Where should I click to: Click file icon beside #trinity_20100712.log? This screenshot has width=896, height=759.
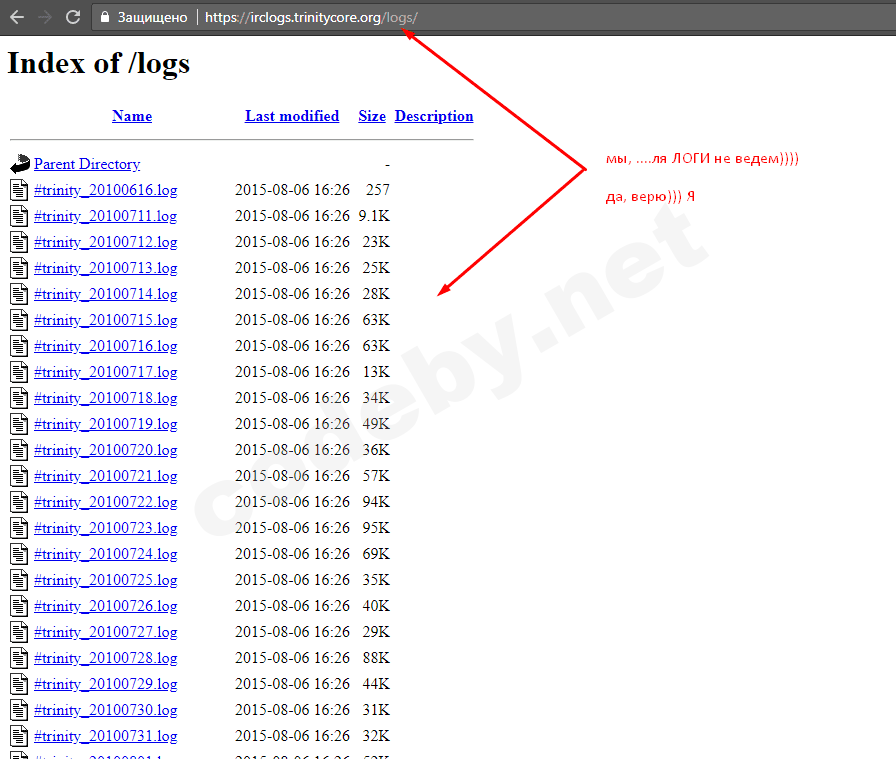coord(19,242)
